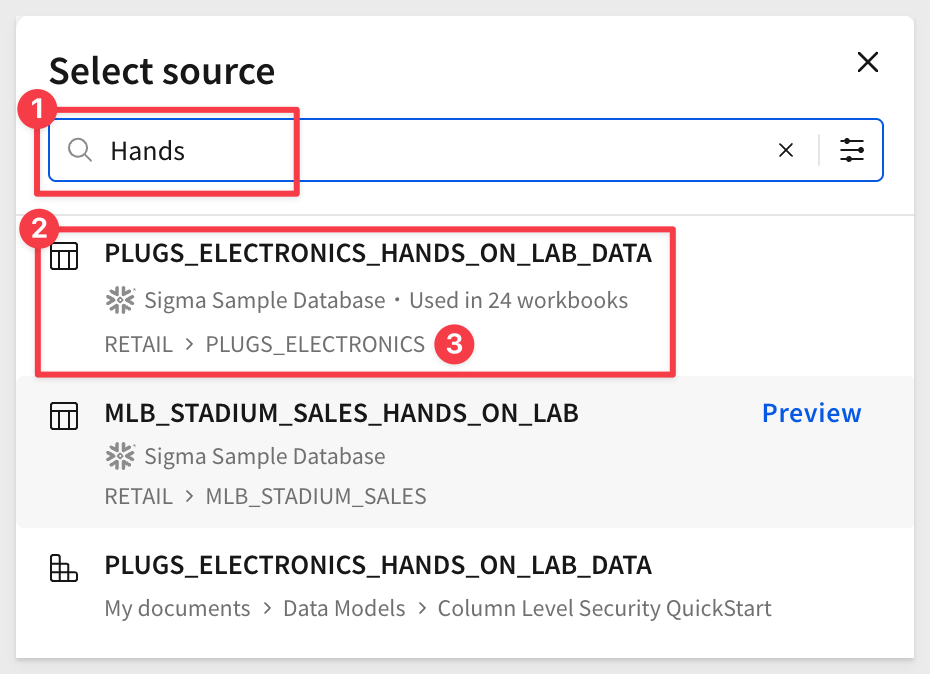Click My documents breadcrumb segment

[177, 609]
